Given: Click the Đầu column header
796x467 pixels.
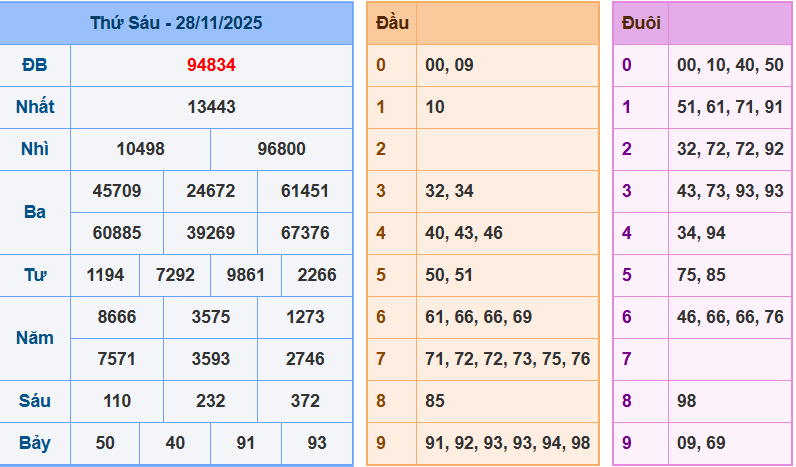Looking at the screenshot, I should (x=391, y=23).
